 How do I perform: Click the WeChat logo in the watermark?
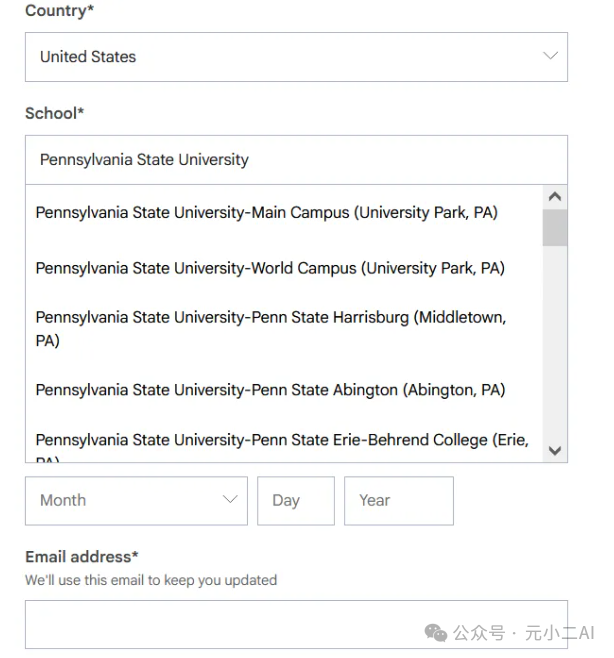(436, 633)
